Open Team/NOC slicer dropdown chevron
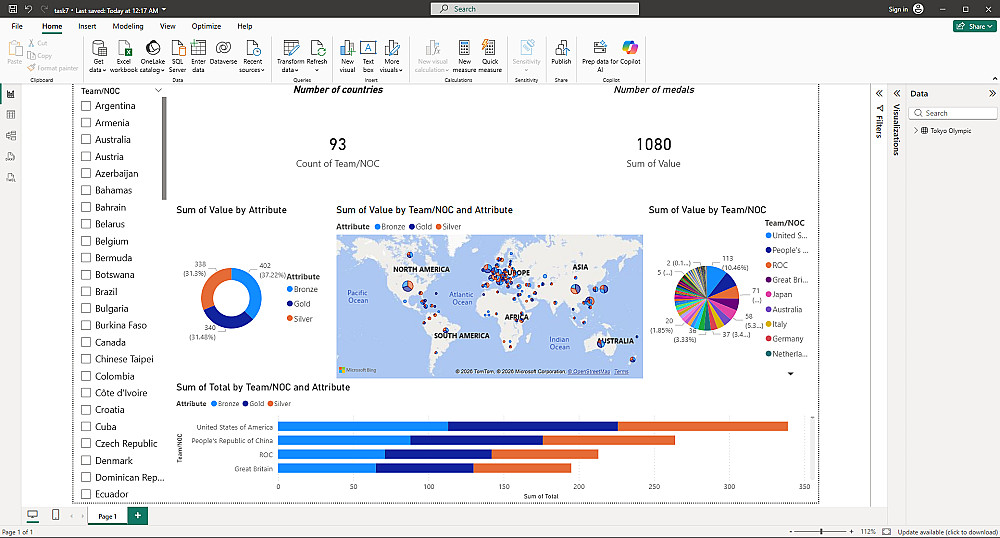 158,91
